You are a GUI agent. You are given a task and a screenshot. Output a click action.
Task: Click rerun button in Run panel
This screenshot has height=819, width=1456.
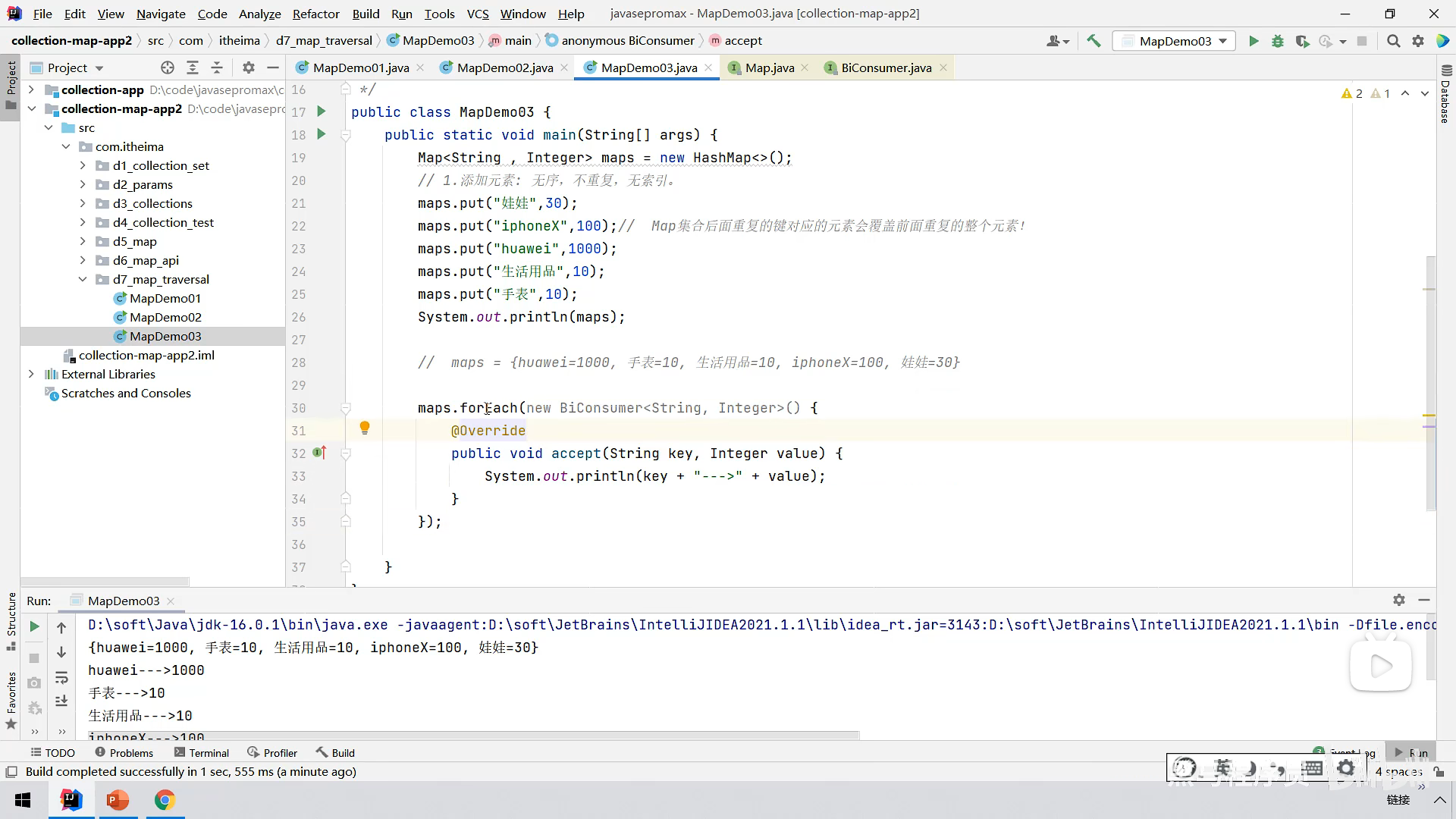pyautogui.click(x=34, y=626)
